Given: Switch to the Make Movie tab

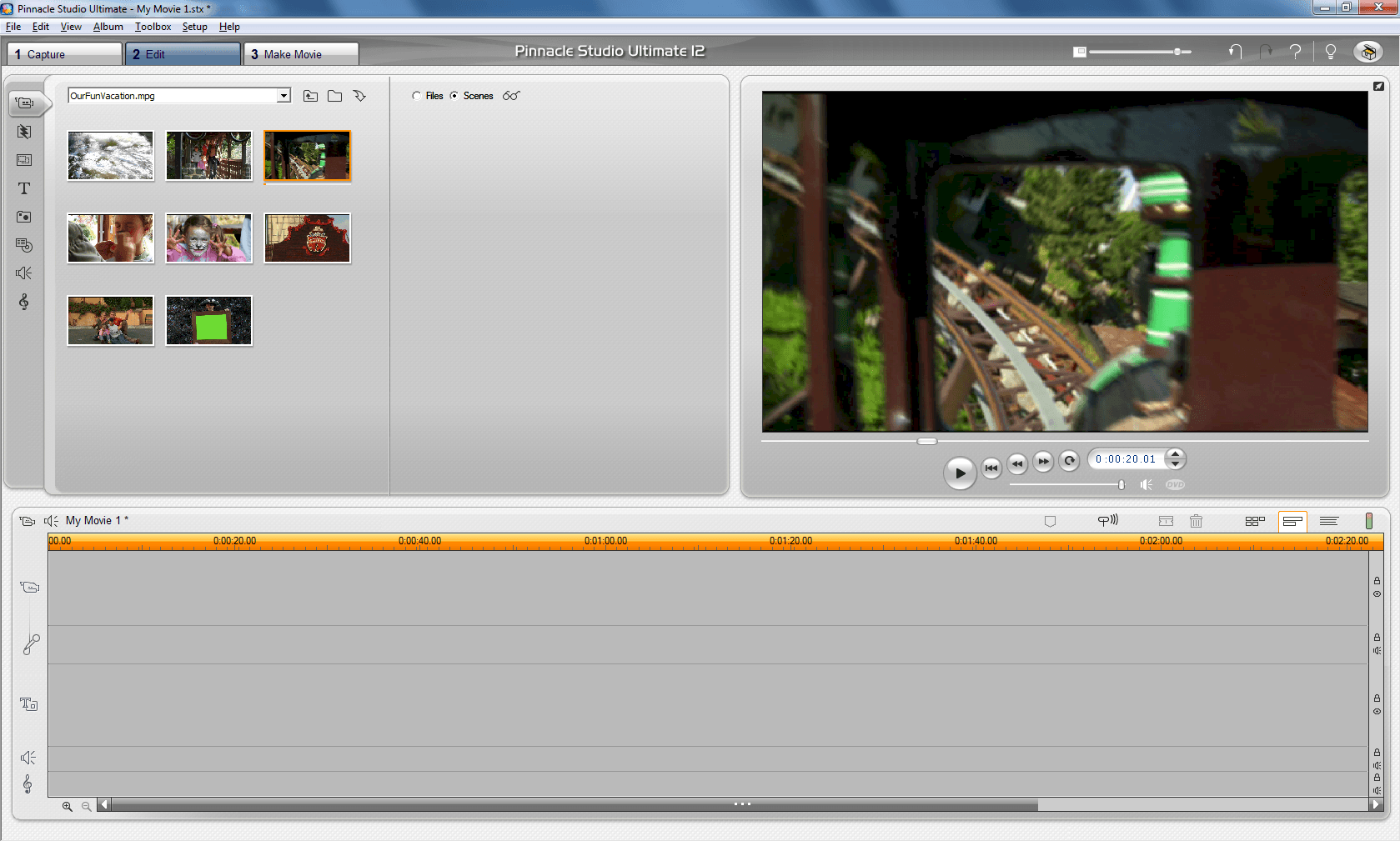Looking at the screenshot, I should point(301,54).
